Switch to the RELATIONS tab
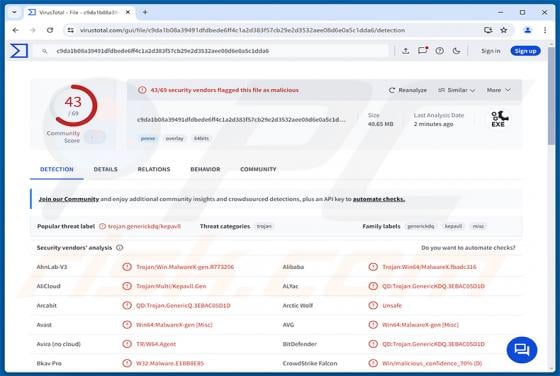The image size is (560, 376). point(154,169)
